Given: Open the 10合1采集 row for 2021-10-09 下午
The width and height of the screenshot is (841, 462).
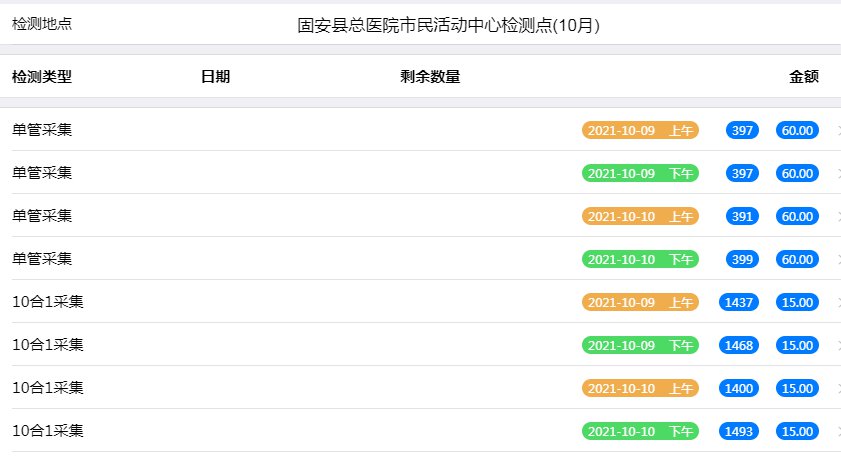Looking at the screenshot, I should pos(48,345).
